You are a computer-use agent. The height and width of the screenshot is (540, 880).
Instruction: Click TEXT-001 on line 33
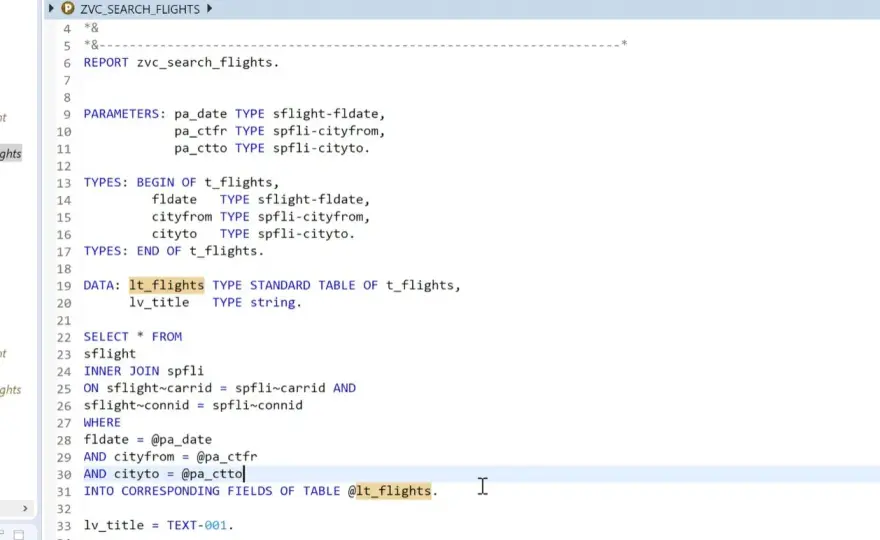tap(196, 525)
